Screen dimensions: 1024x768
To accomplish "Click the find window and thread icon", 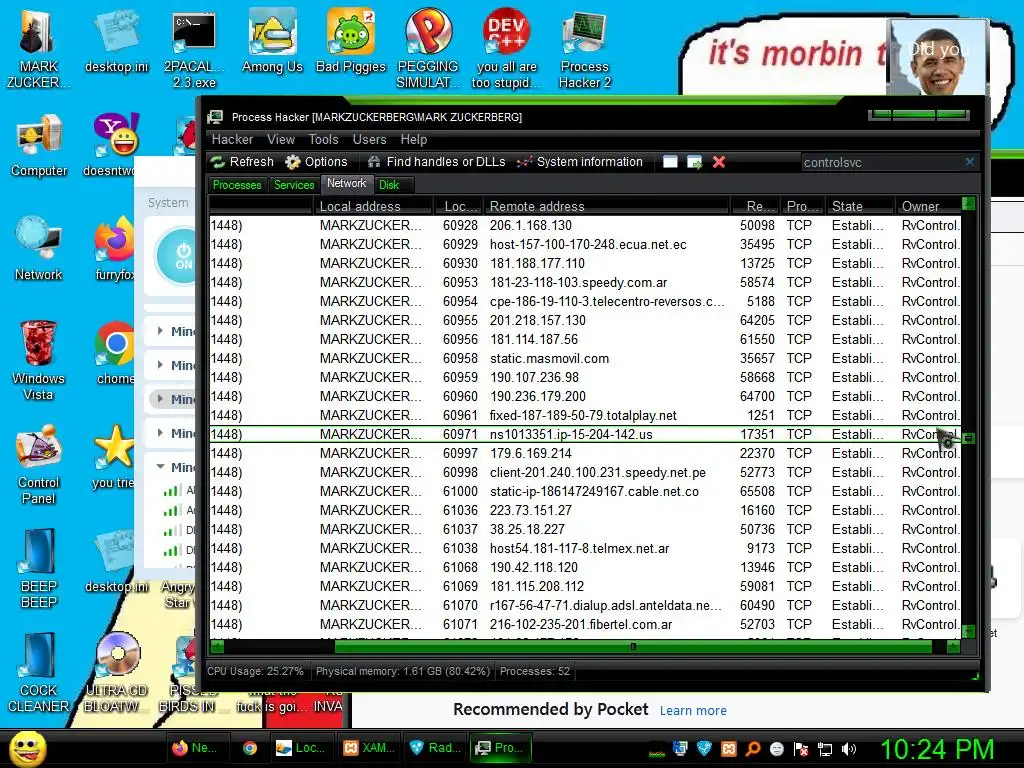I will pyautogui.click(x=694, y=162).
